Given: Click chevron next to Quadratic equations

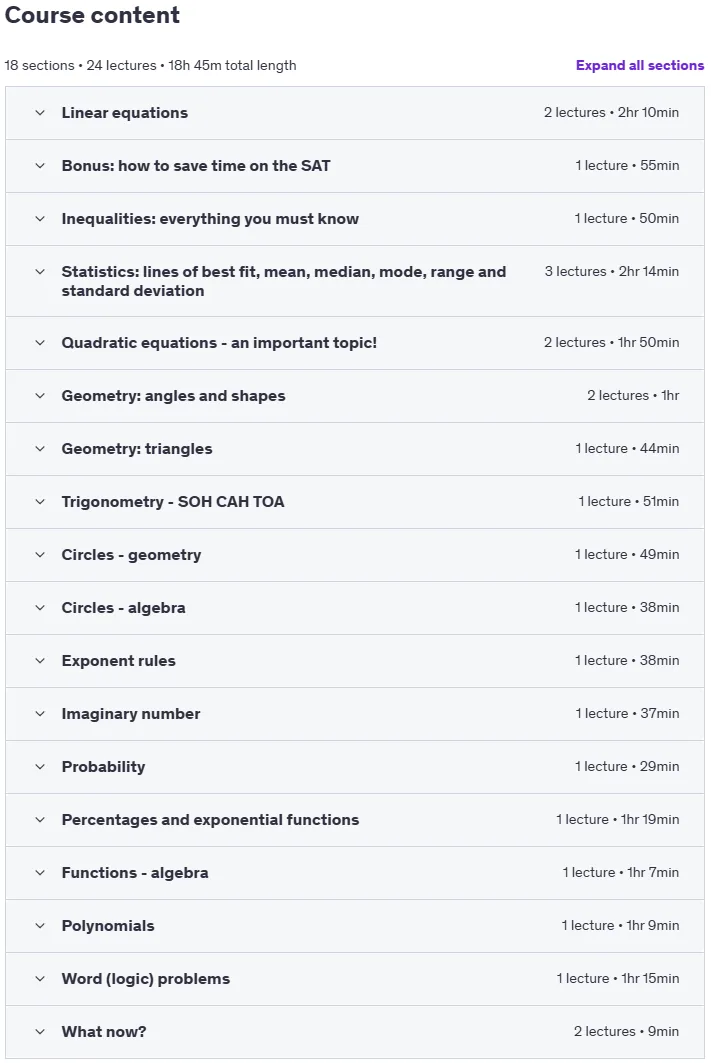Looking at the screenshot, I should tap(40, 342).
